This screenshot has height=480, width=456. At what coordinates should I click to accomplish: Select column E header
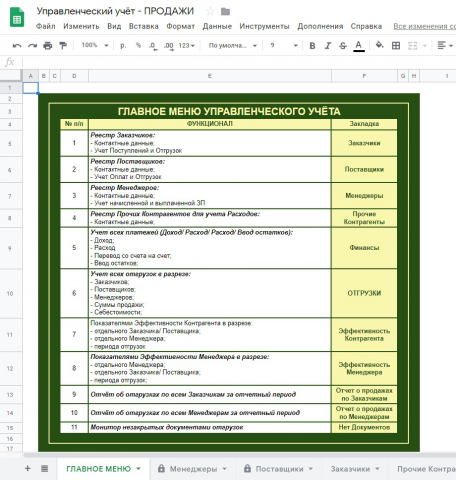coord(210,76)
